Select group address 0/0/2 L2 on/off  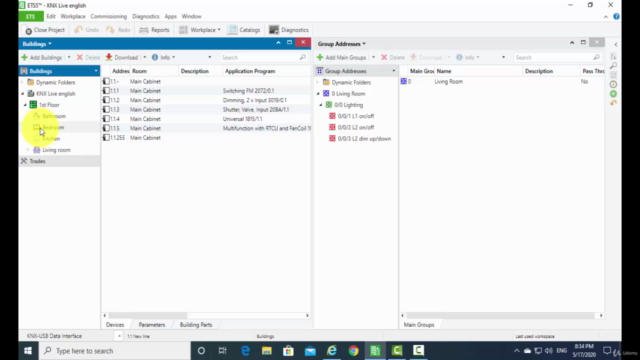coord(352,127)
